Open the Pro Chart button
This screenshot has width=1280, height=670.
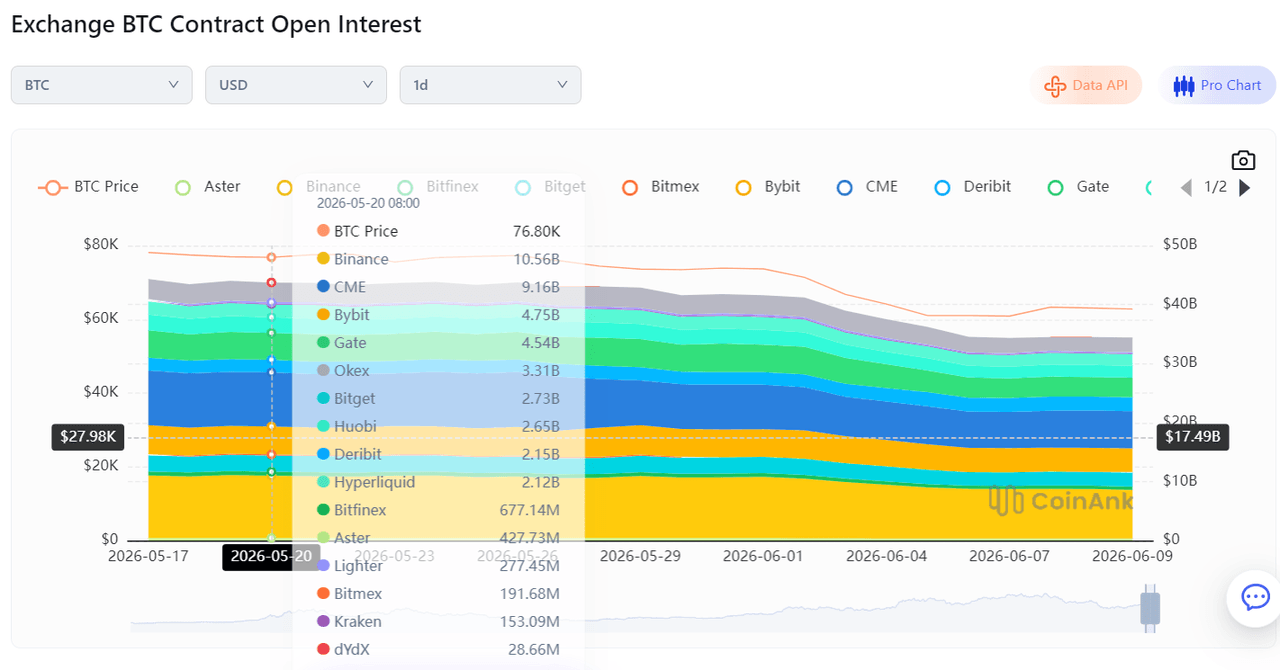click(1218, 85)
